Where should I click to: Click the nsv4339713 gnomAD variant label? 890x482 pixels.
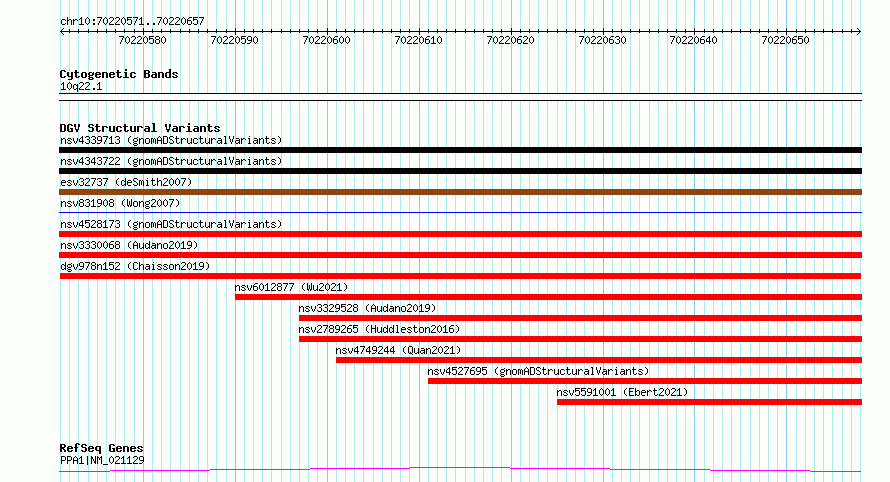(171, 140)
